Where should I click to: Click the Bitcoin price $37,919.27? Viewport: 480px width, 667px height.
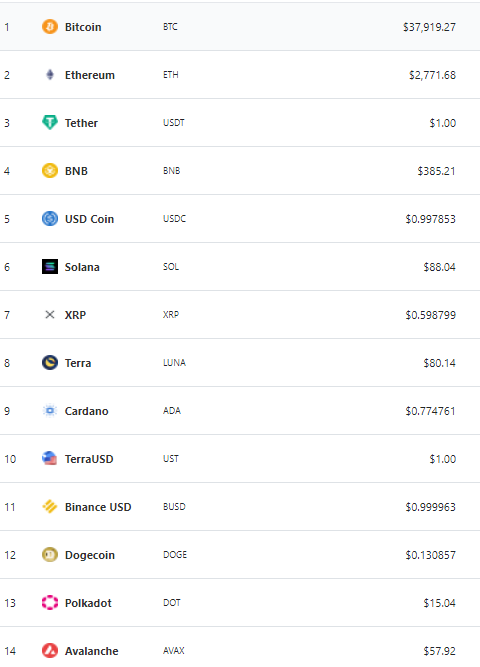click(429, 27)
